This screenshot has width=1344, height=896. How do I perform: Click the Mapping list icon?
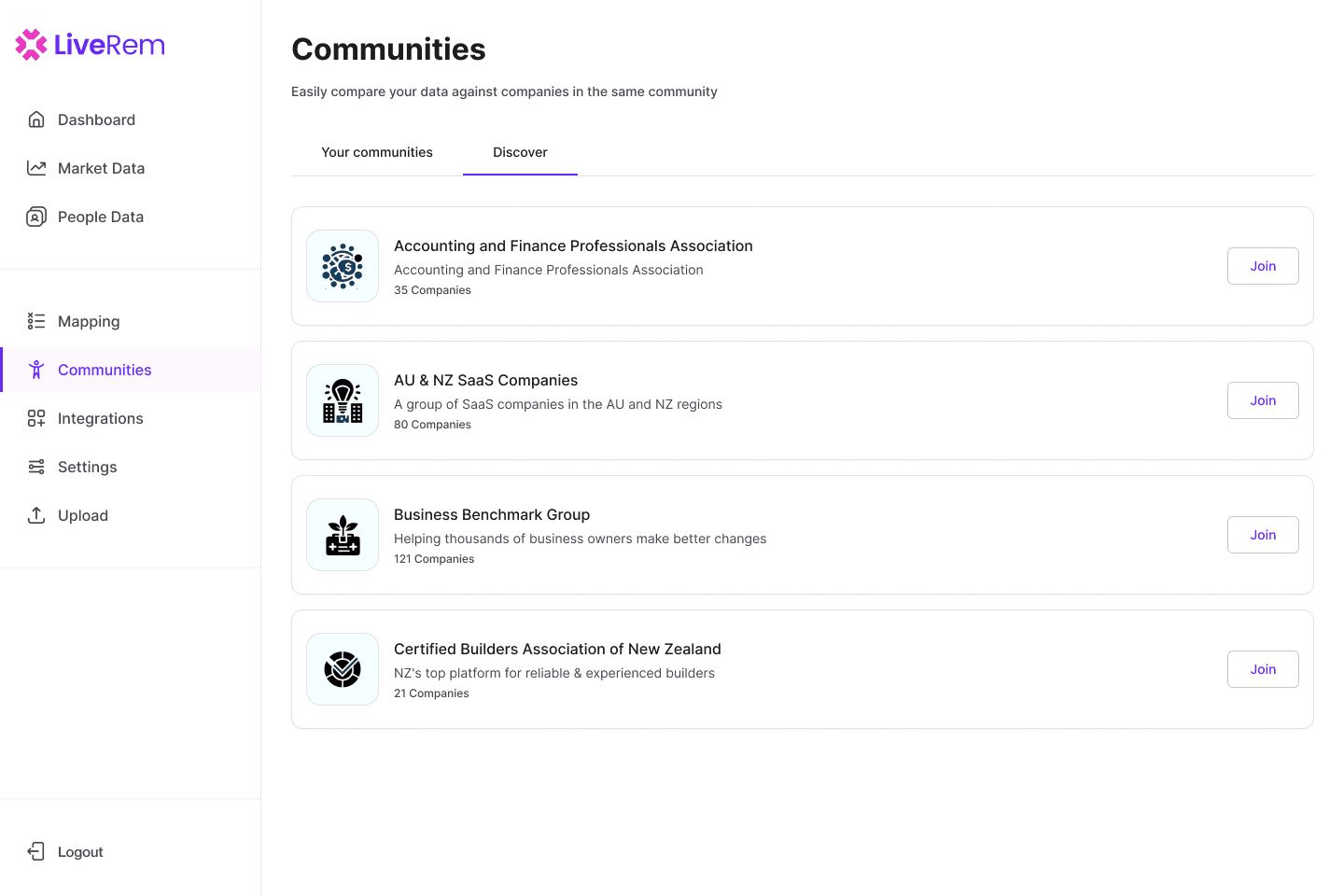36,321
